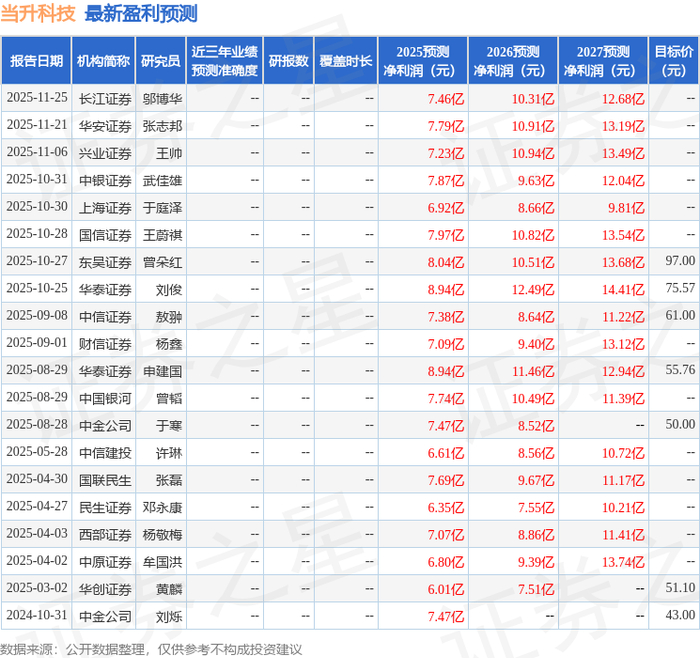This screenshot has width=700, height=658.
Task: Select the 13.74亿 profit value
Action: [x=623, y=562]
